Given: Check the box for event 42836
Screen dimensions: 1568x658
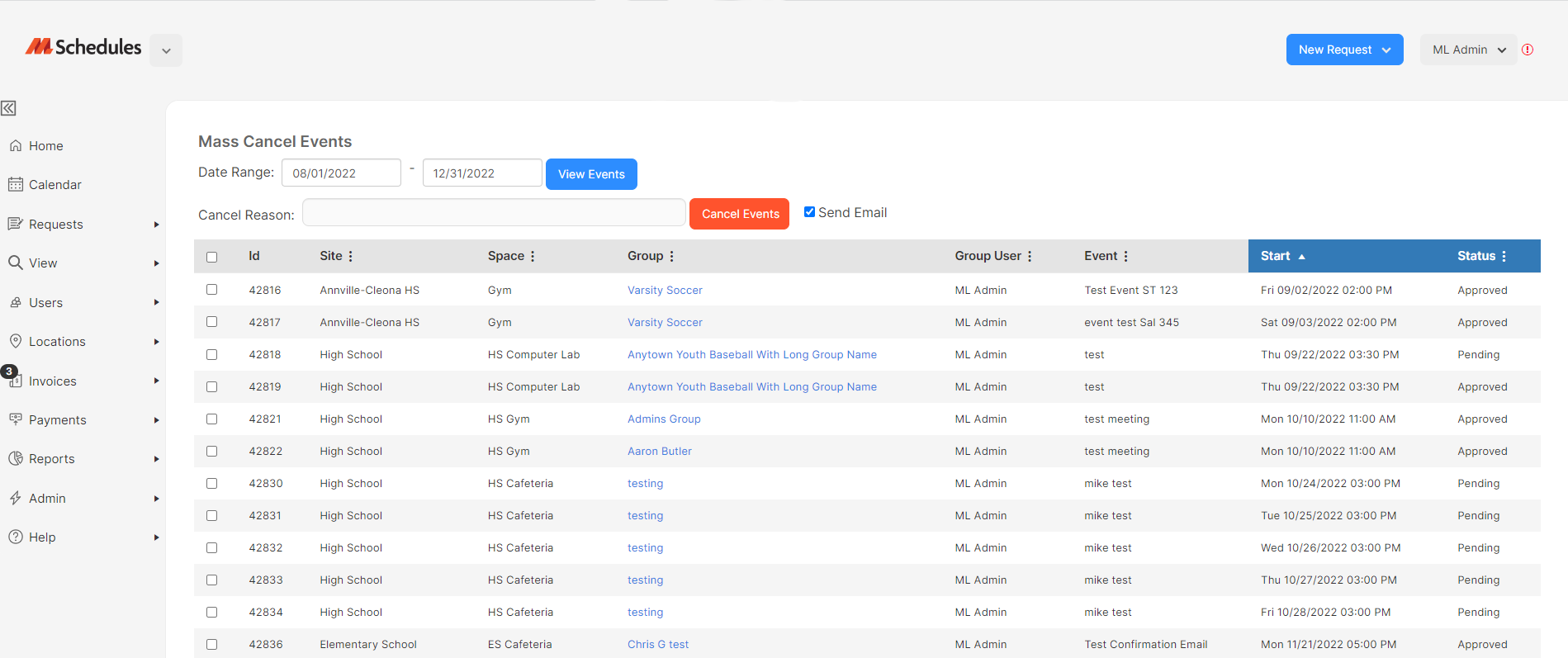Looking at the screenshot, I should point(212,644).
